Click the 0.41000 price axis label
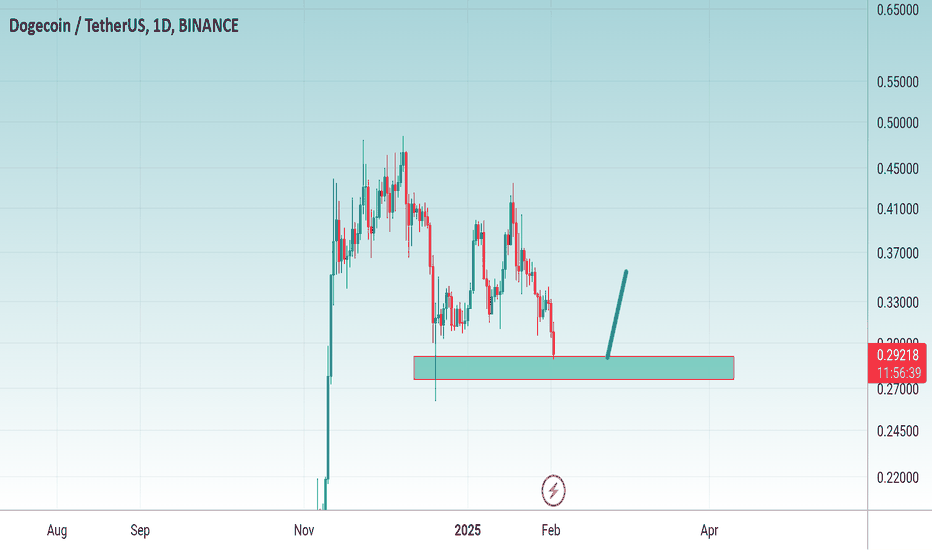 [898, 209]
